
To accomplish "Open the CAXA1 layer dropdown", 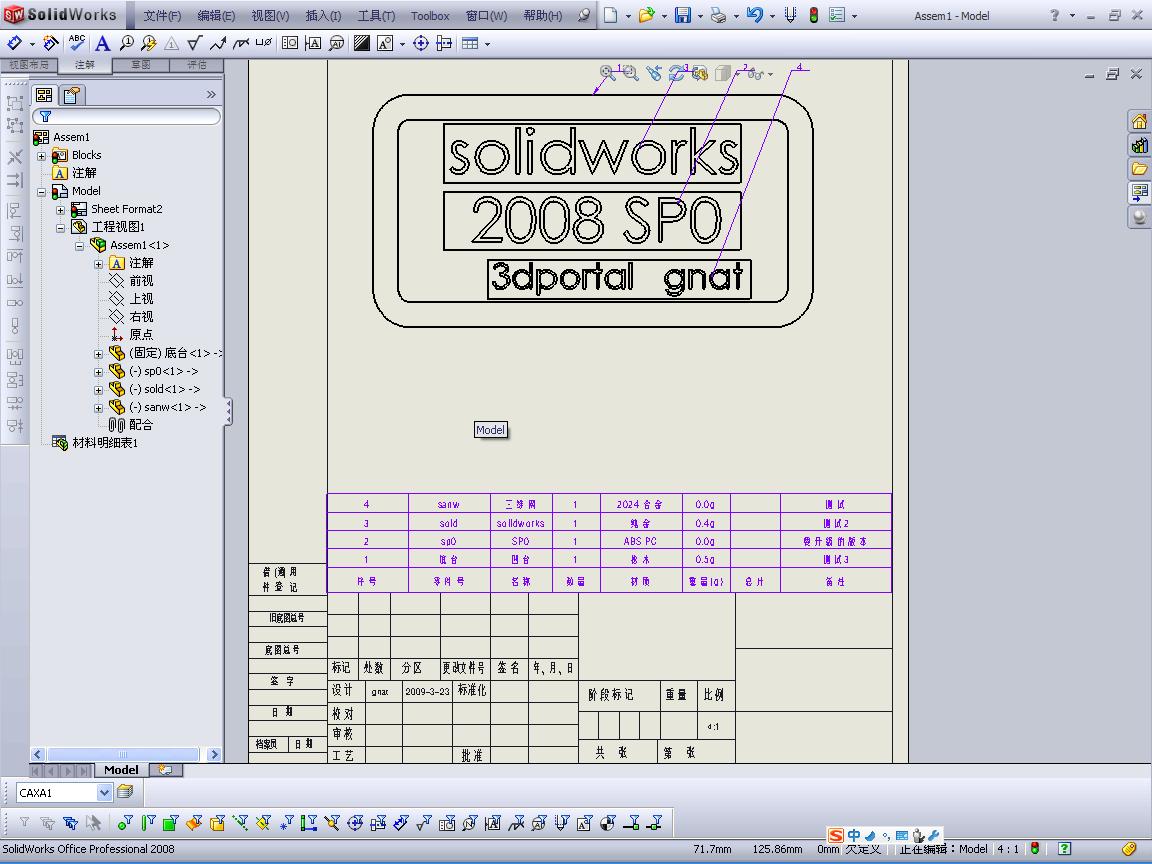I will click(104, 792).
